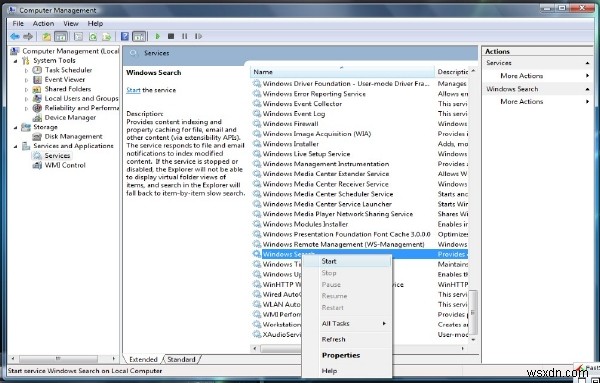The image size is (600, 383).
Task: Click the Shared Folders icon
Action: click(37, 89)
